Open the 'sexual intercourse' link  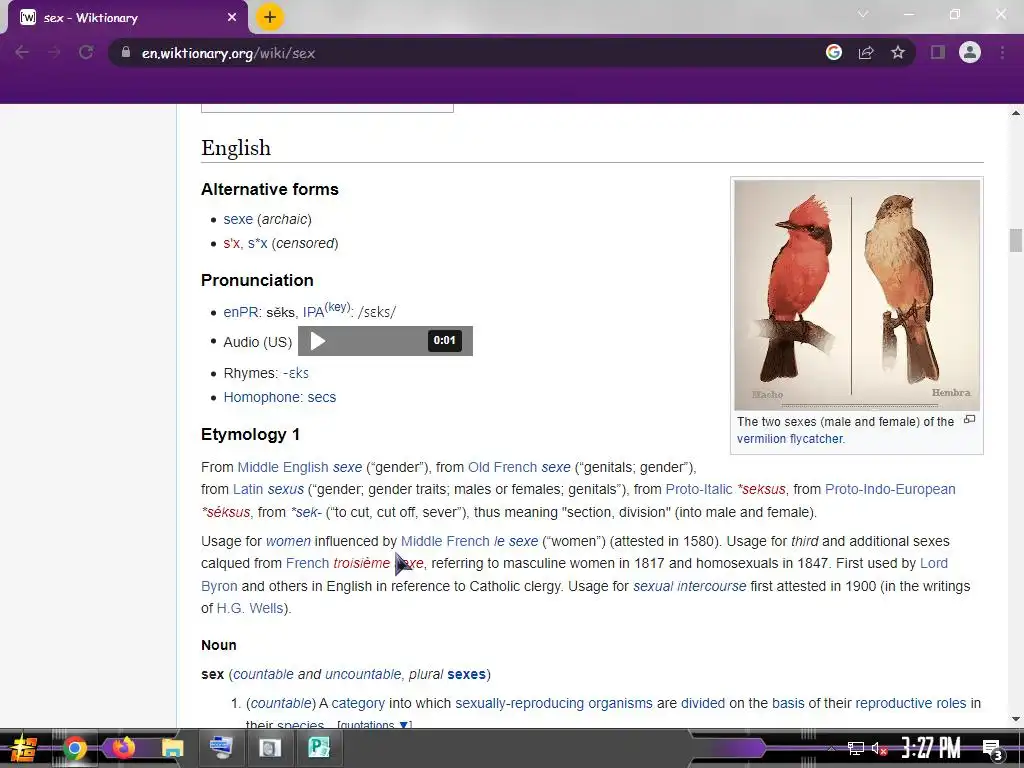690,586
